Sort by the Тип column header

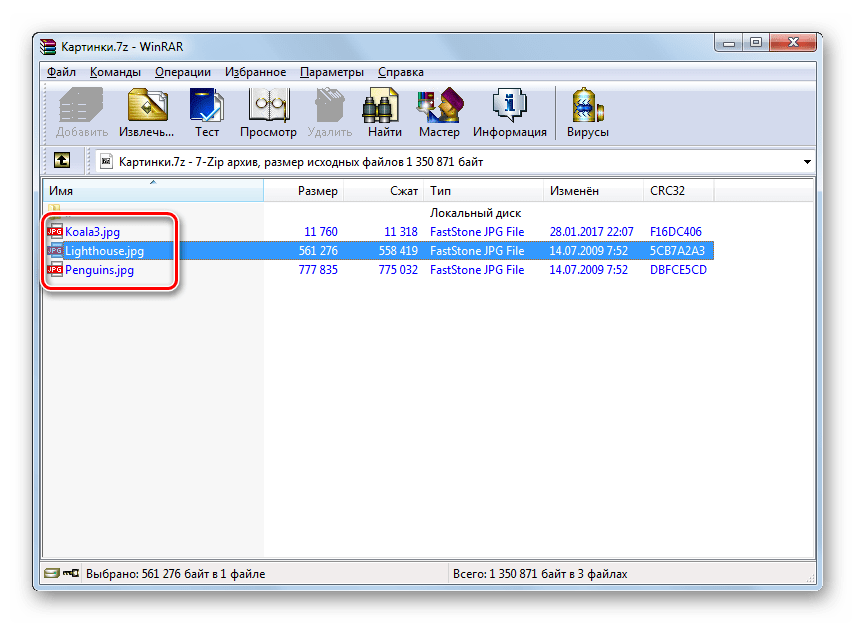[x=483, y=191]
